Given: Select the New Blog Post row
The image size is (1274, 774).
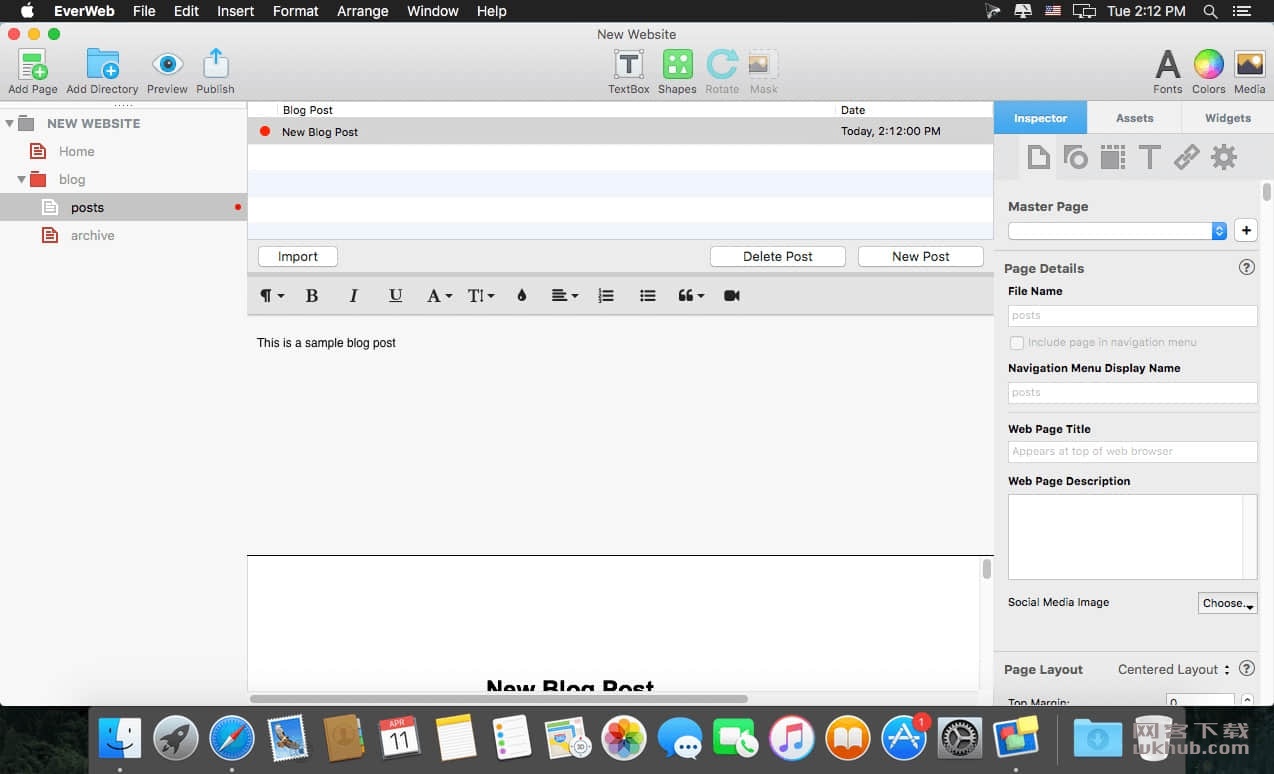Looking at the screenshot, I should point(620,132).
